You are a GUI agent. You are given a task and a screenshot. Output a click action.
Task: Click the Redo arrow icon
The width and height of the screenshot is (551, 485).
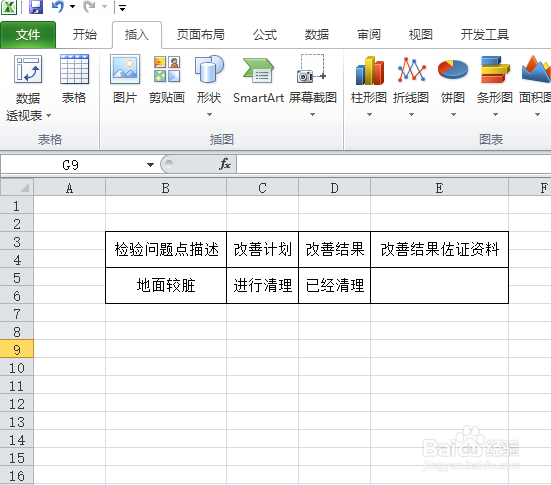pos(89,6)
